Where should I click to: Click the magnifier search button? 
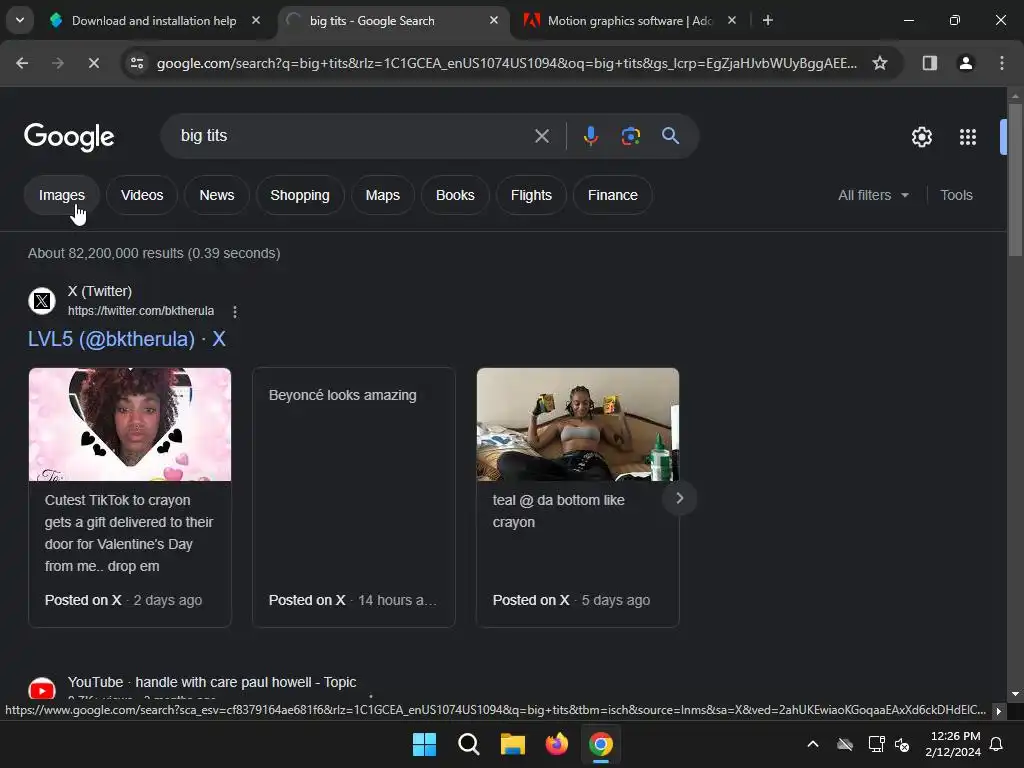670,136
